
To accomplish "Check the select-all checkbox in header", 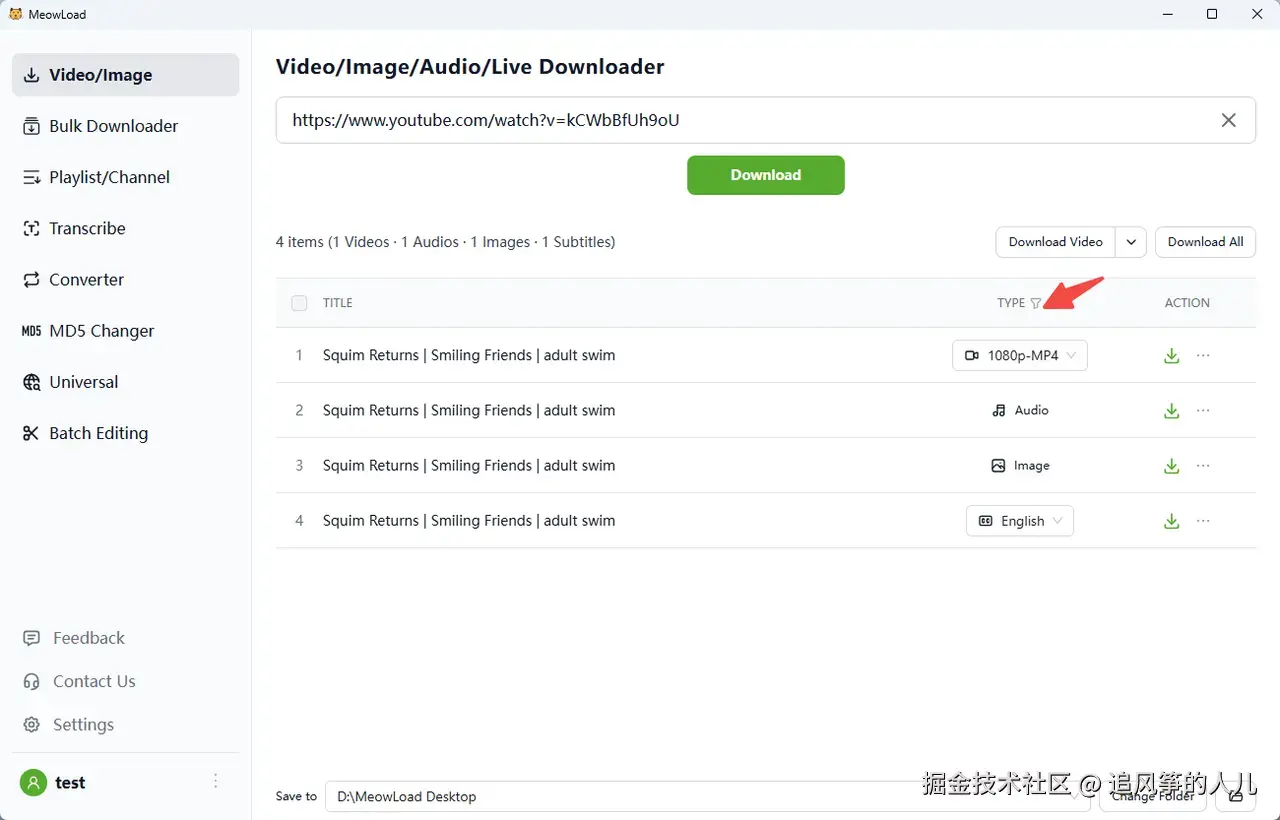I will [x=299, y=303].
